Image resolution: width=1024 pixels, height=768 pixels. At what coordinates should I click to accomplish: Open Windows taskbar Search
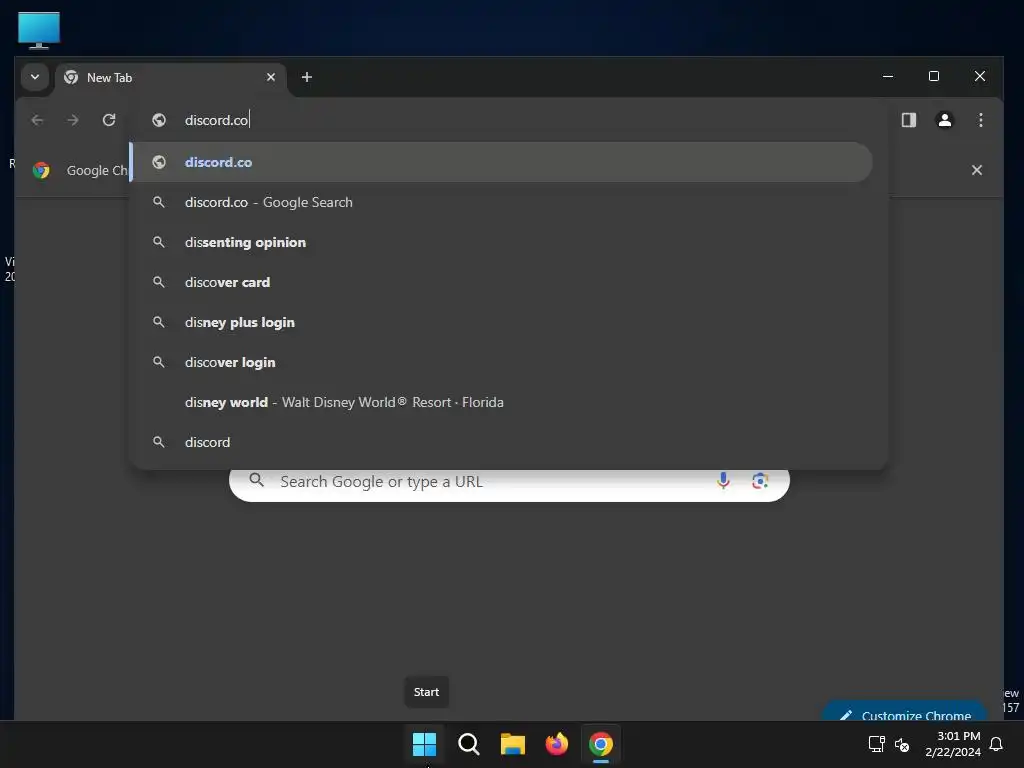click(x=468, y=744)
